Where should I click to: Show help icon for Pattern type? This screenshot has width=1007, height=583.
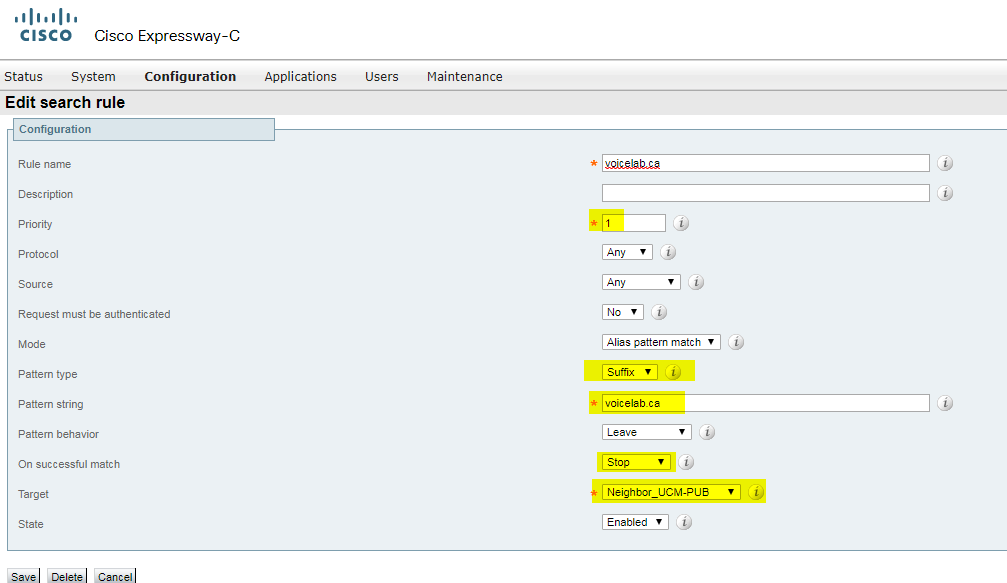pos(673,372)
